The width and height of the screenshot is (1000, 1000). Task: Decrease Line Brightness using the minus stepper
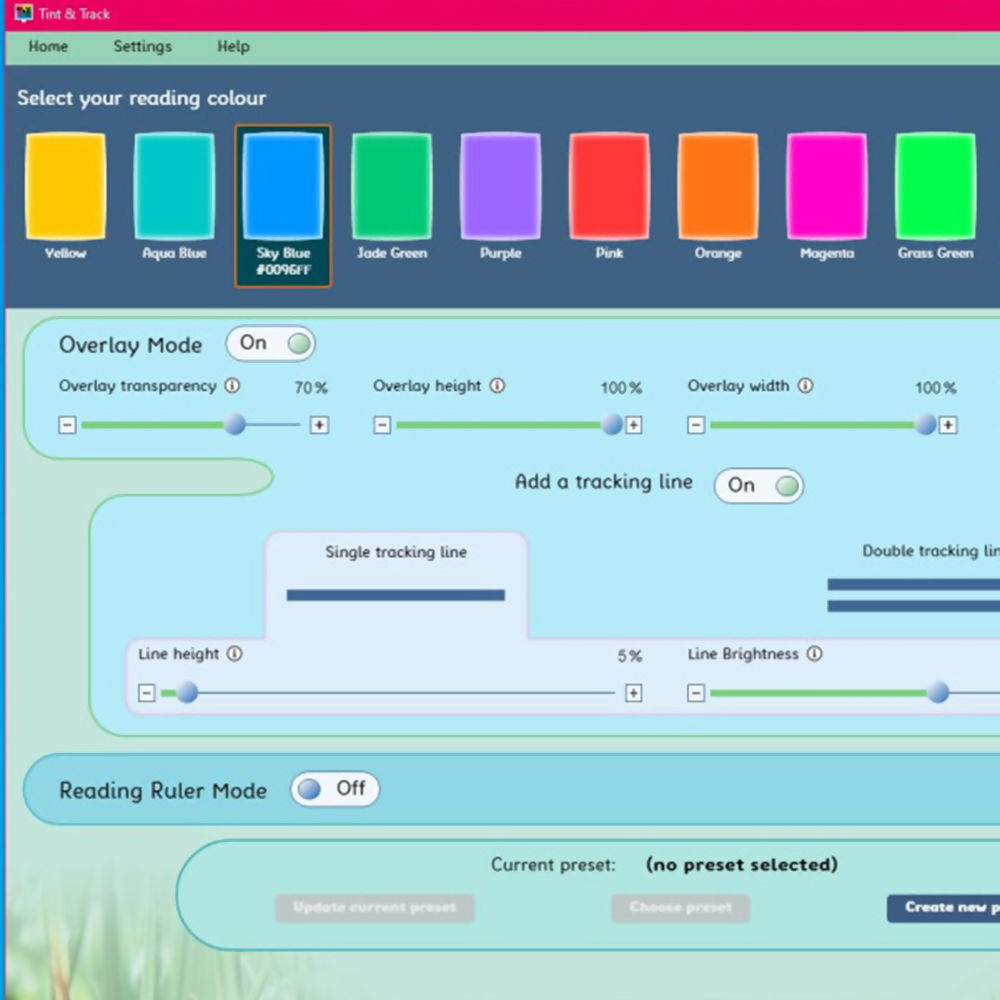click(x=694, y=692)
